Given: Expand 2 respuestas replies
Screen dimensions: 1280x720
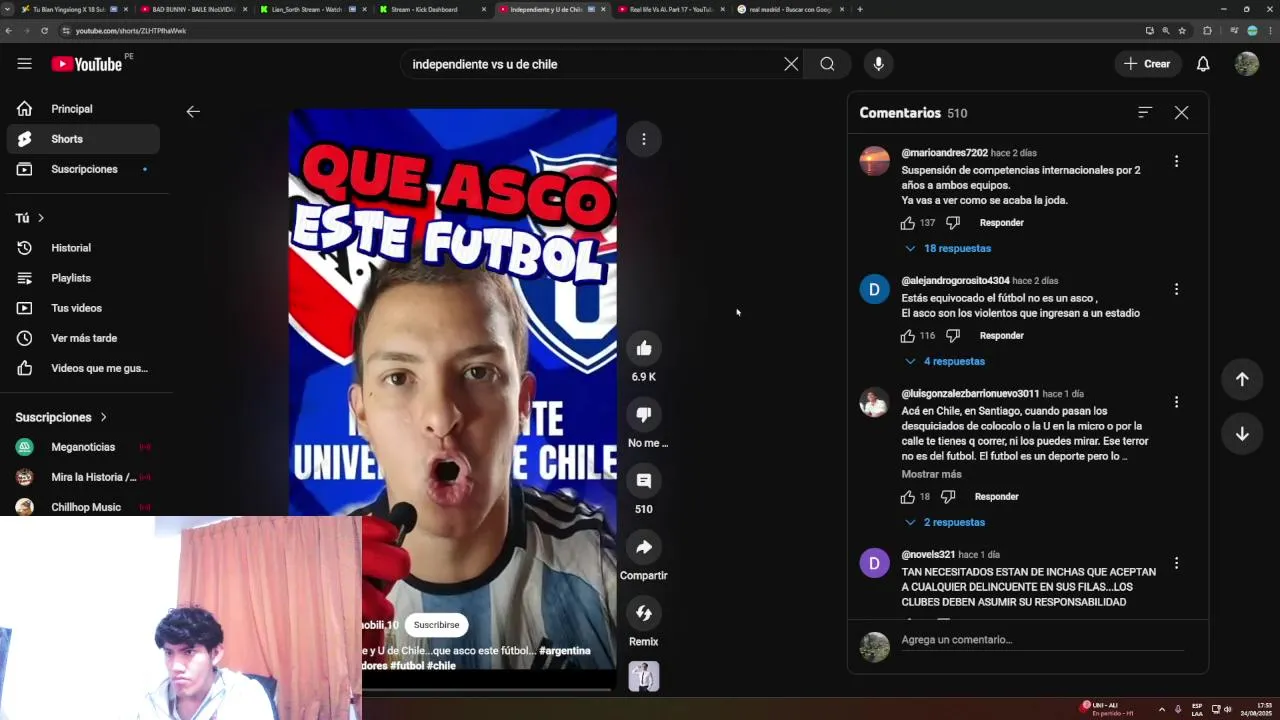Looking at the screenshot, I should 944,522.
